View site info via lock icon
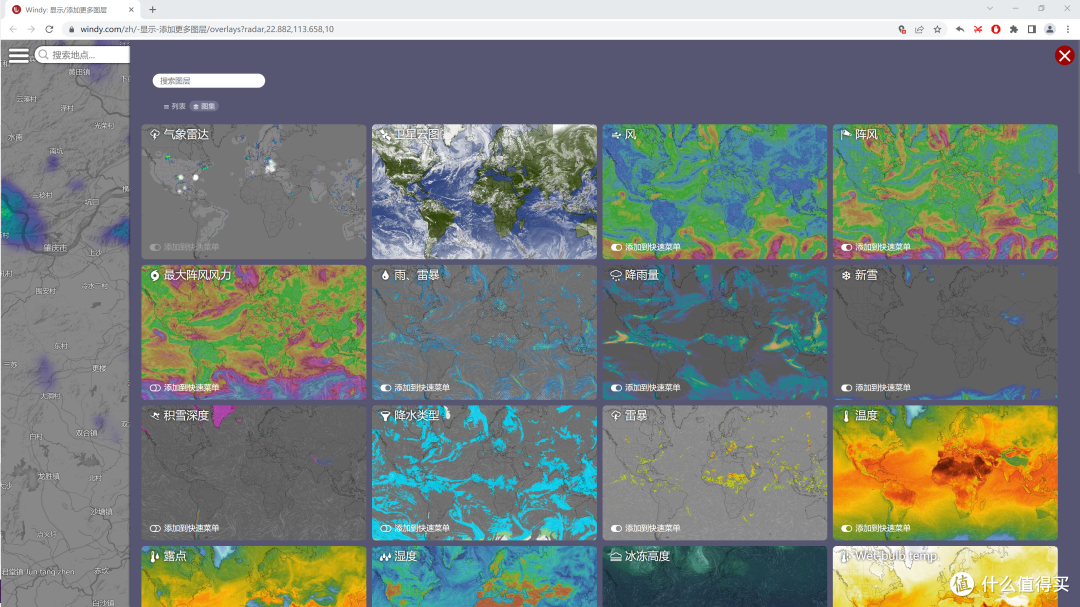 click(71, 29)
